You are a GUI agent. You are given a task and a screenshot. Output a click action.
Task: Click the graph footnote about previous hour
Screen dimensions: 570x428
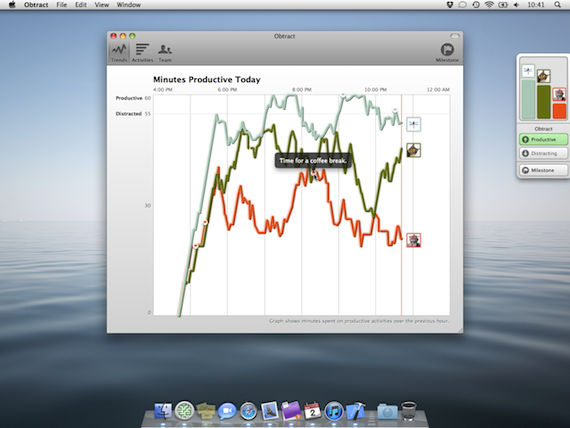[x=359, y=321]
